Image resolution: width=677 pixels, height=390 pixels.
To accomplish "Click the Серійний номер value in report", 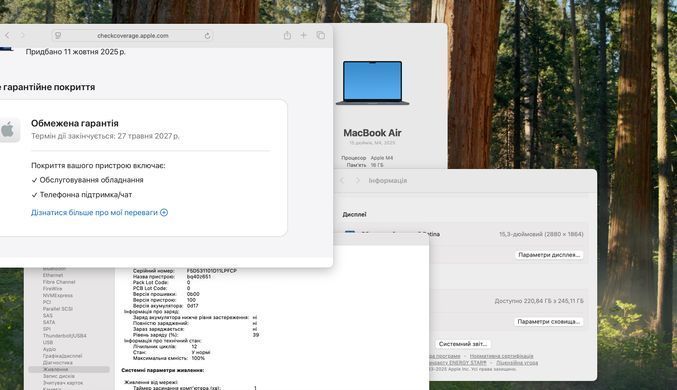I will click(212, 271).
